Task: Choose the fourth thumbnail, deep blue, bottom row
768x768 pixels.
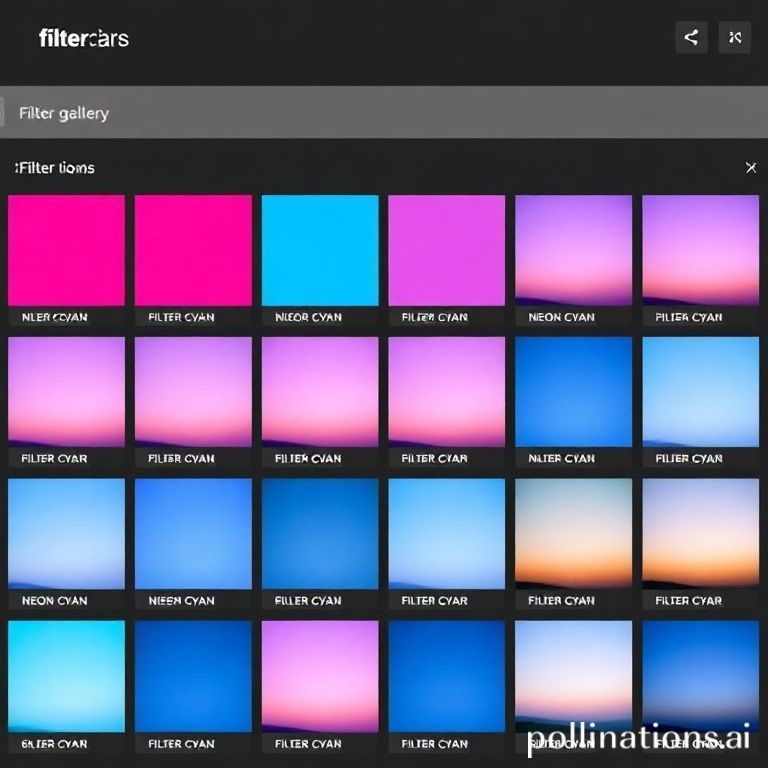Action: 447,676
